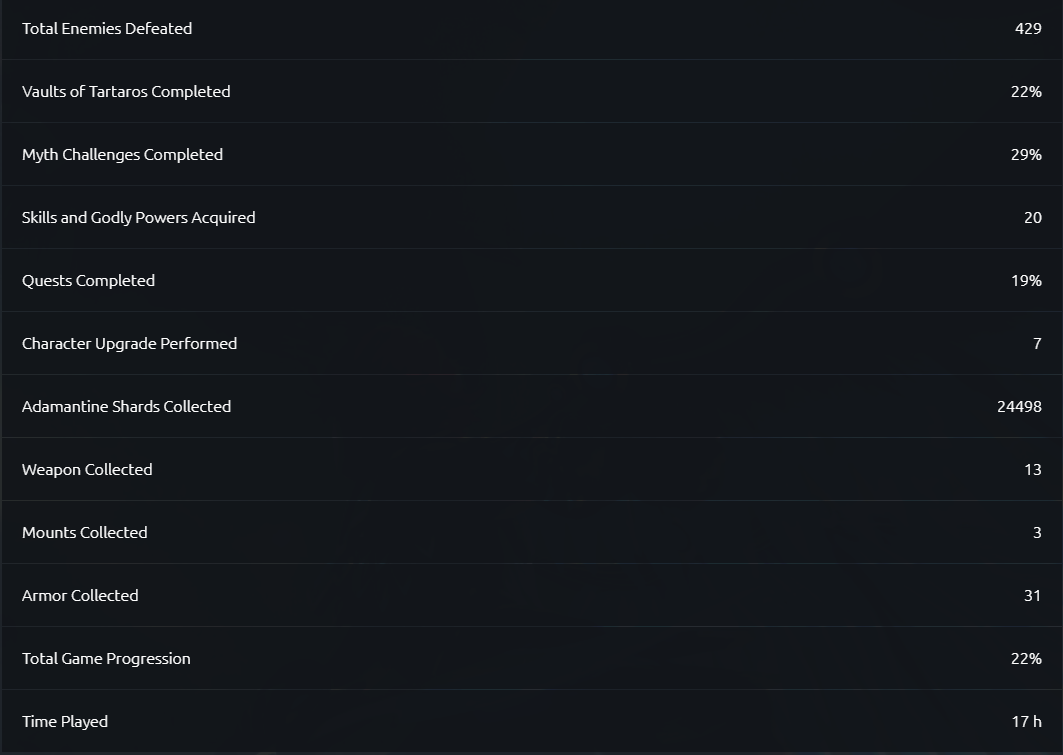Click the 13 weapons collected value

[1032, 470]
